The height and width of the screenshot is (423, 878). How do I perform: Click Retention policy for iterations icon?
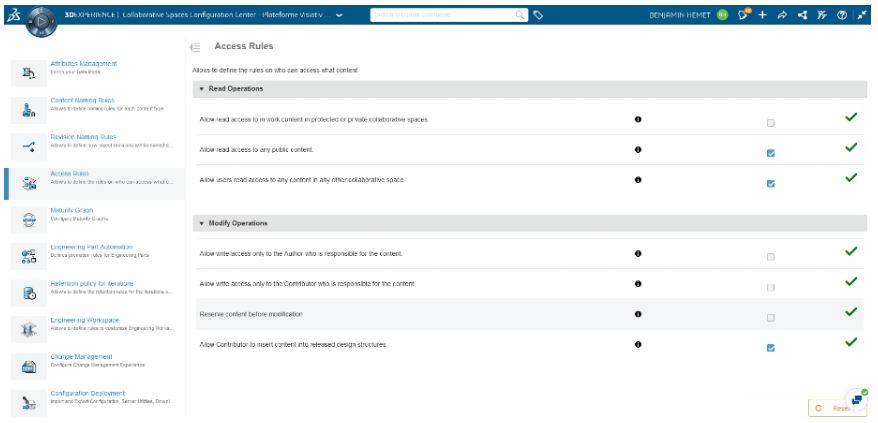tap(29, 293)
